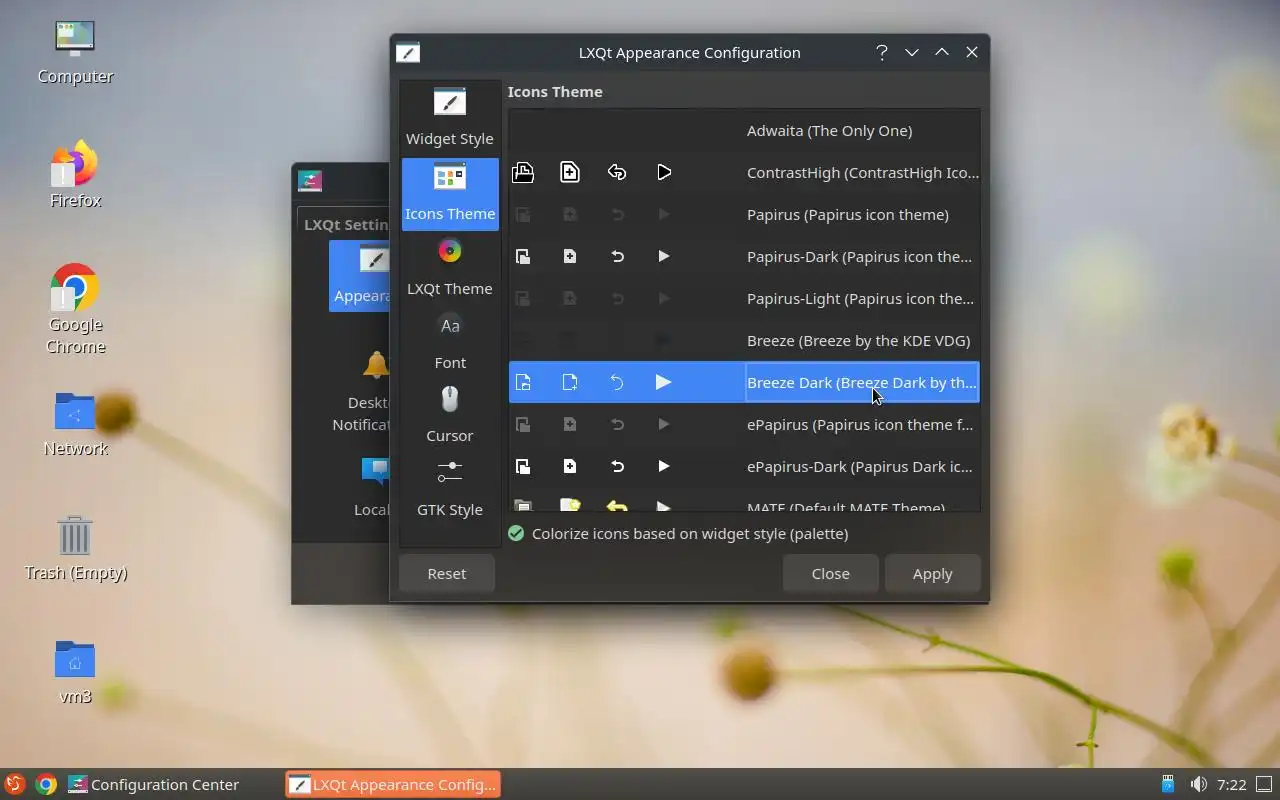Click Breeze Dark undo preview icon
The height and width of the screenshot is (800, 1280).
pos(617,382)
